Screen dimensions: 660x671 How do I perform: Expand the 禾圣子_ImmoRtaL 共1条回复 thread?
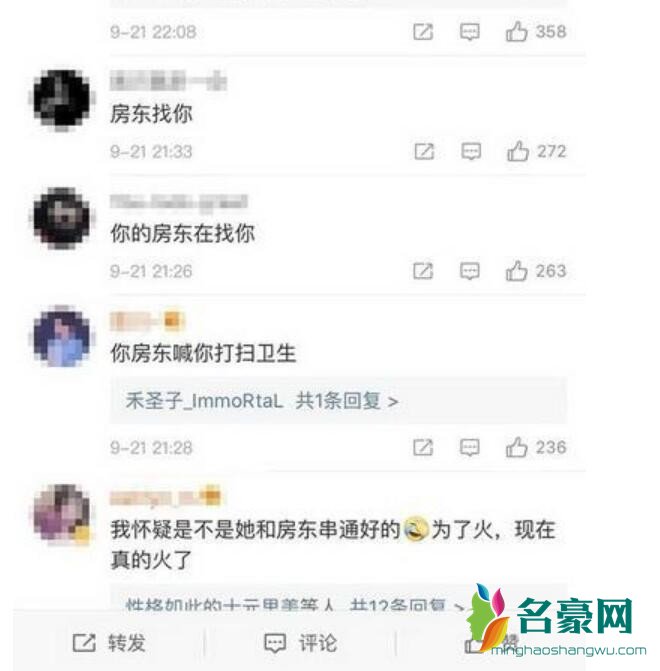338,401
